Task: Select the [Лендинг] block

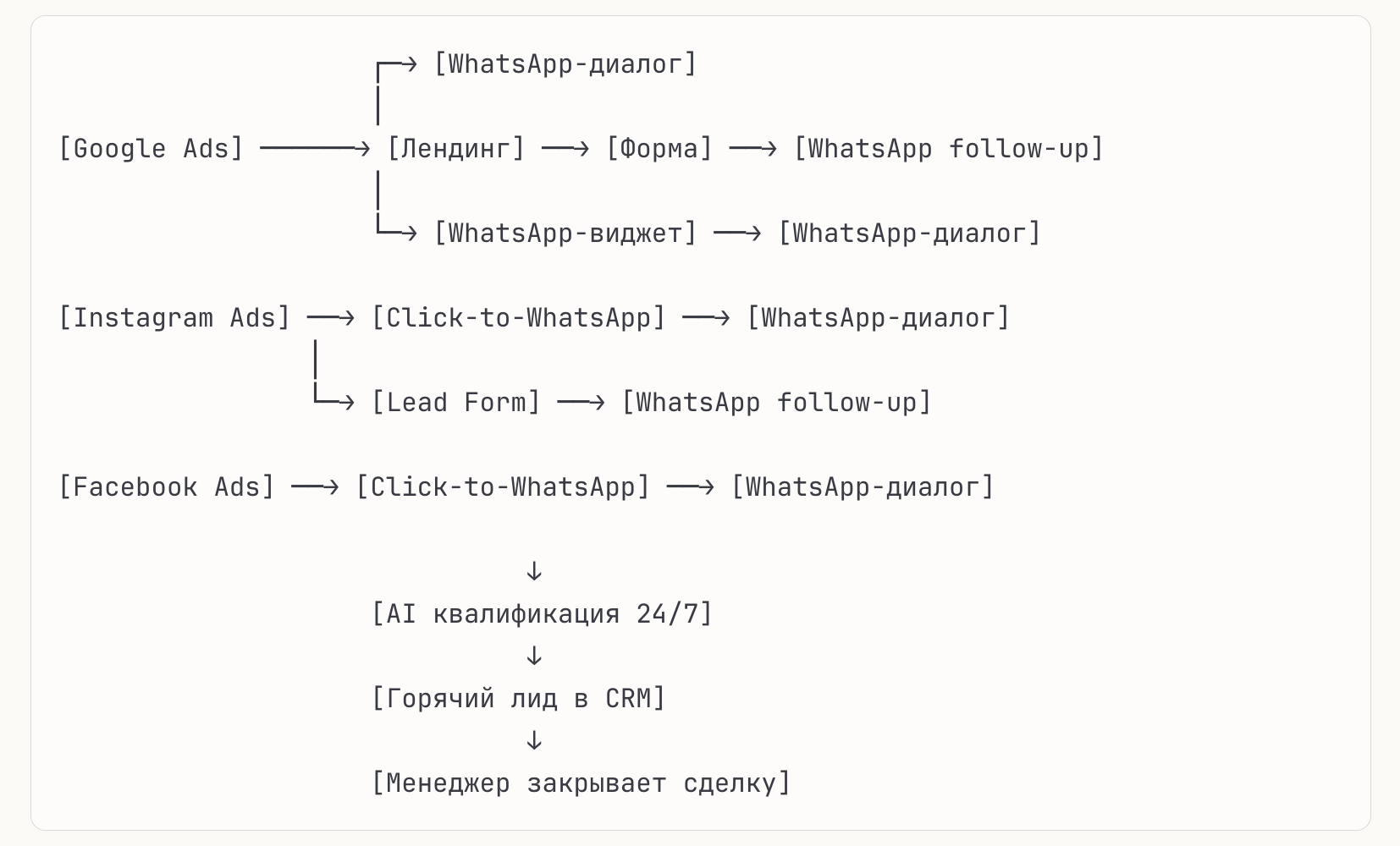Action: tap(455, 149)
